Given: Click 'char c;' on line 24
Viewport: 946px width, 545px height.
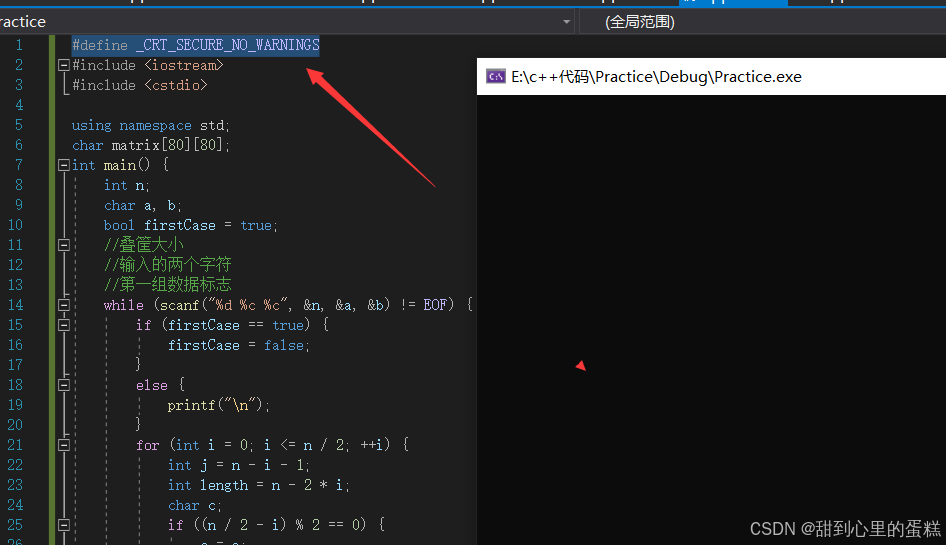Looking at the screenshot, I should click(x=195, y=505).
